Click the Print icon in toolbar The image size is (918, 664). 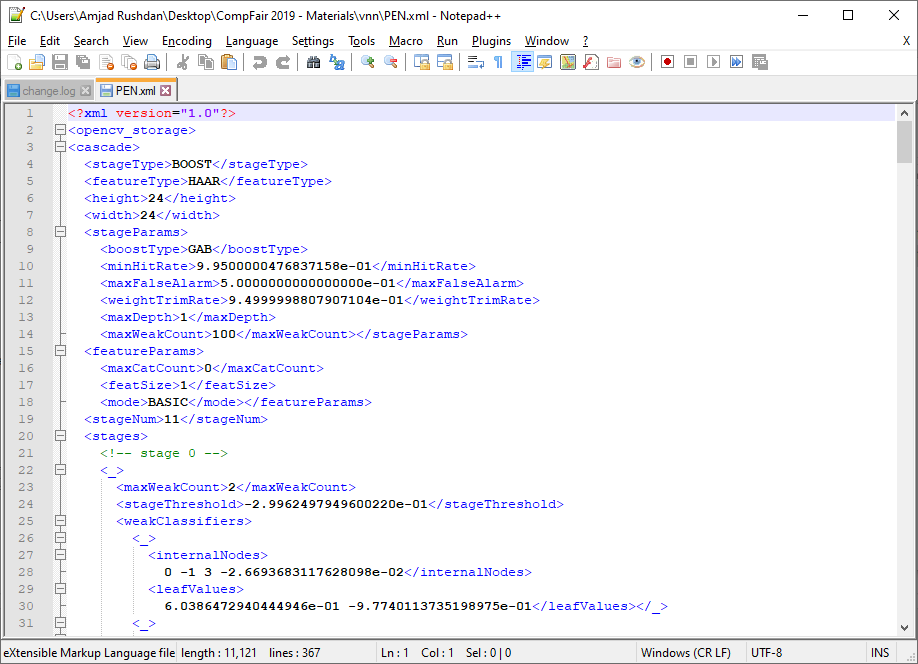coord(152,62)
